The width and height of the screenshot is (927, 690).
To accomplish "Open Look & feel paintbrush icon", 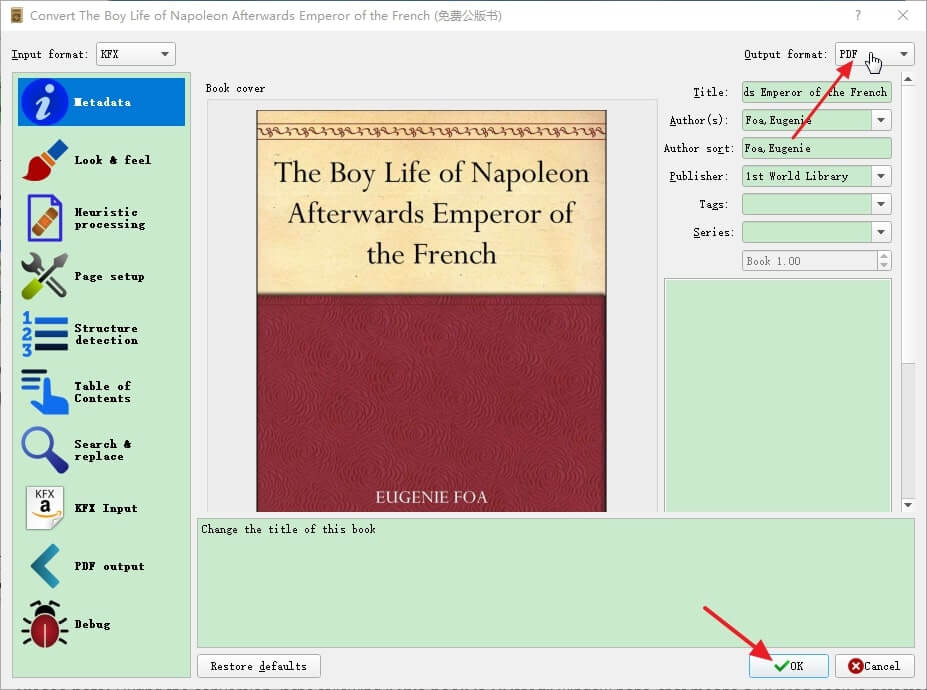I will (45, 160).
